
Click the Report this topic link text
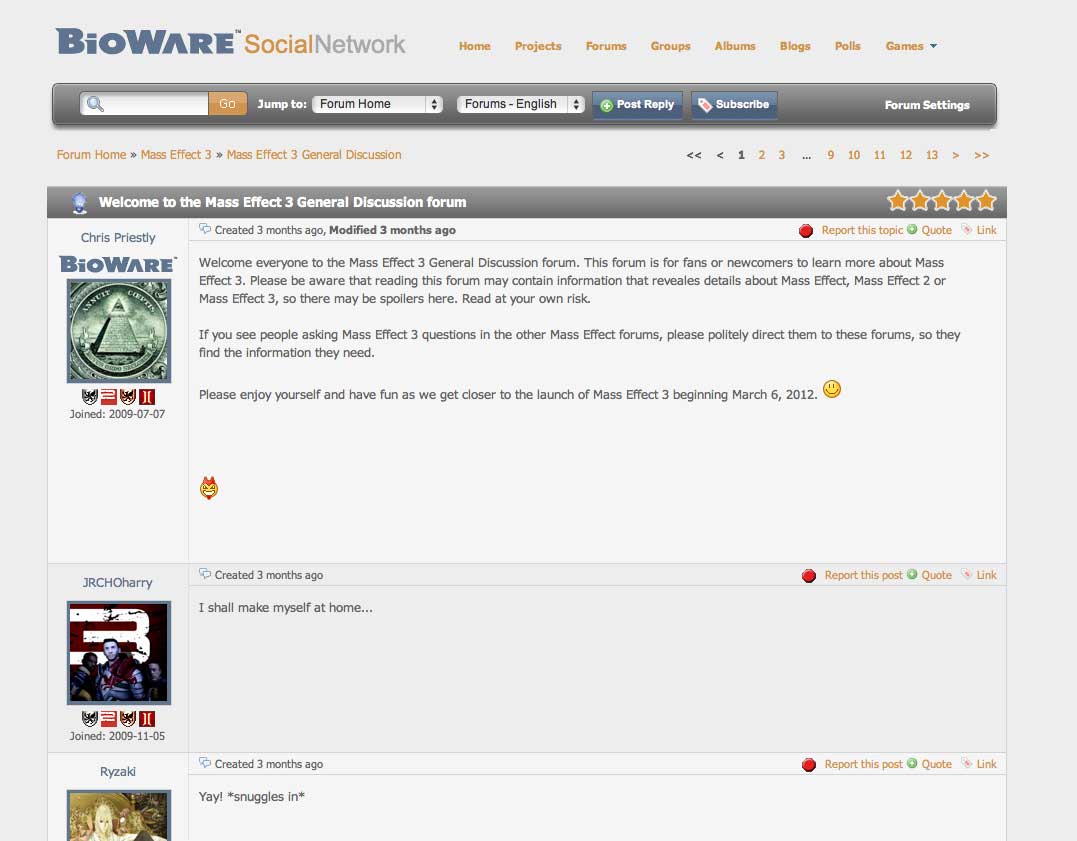pyautogui.click(x=862, y=230)
